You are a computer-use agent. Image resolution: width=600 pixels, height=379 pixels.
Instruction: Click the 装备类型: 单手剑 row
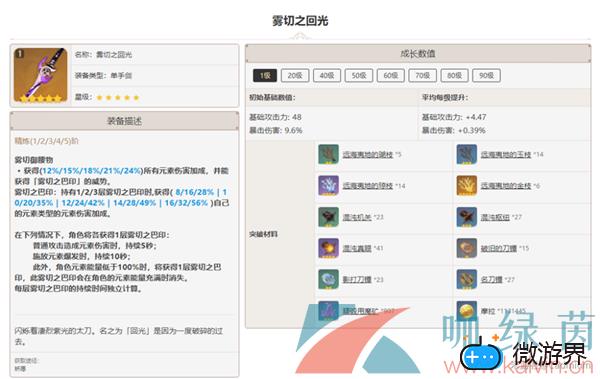point(156,75)
